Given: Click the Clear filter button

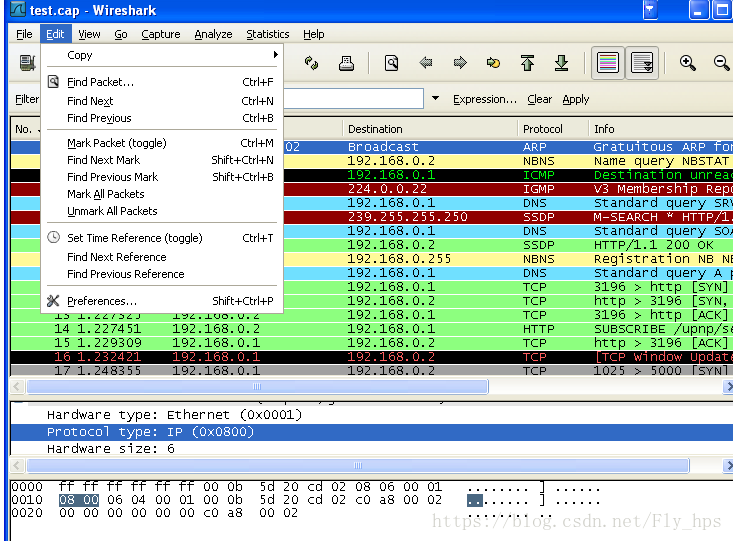Looking at the screenshot, I should pos(539,99).
